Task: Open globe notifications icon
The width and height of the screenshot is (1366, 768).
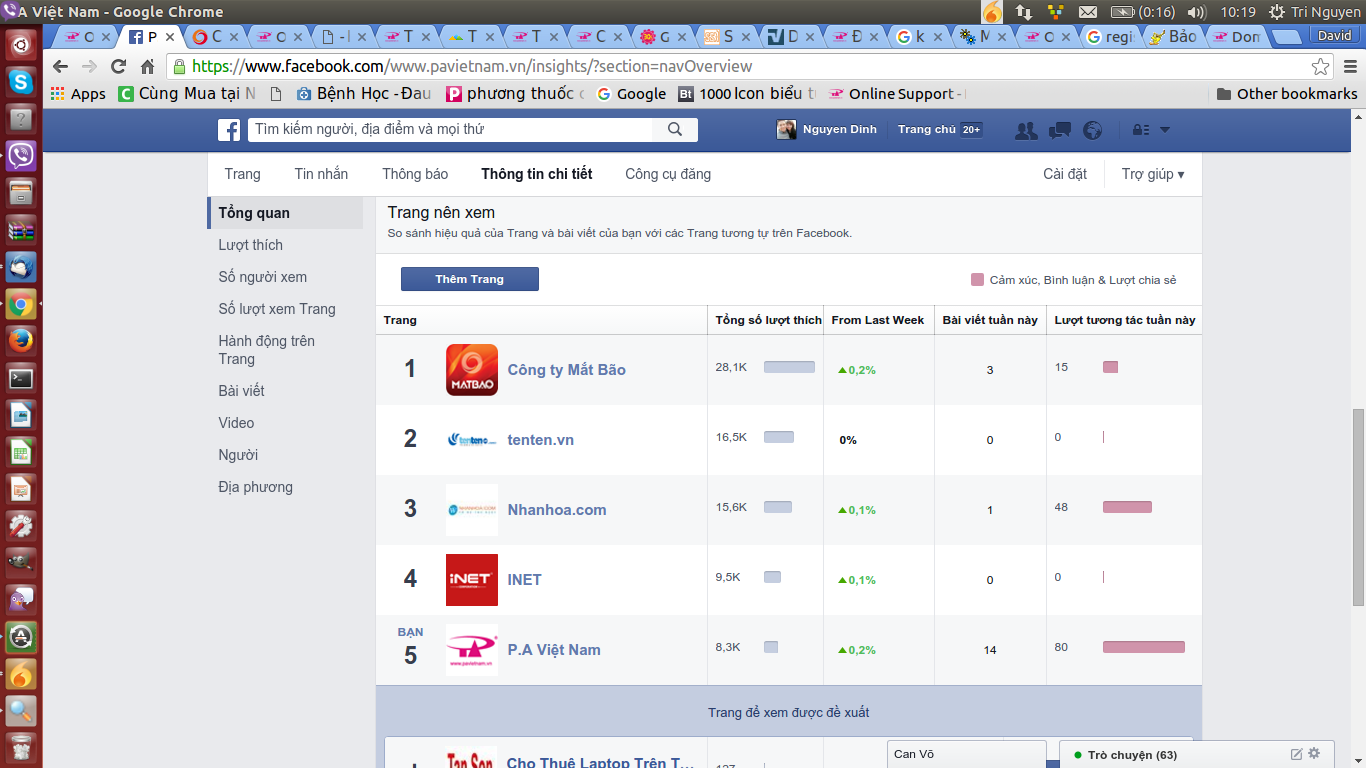Action: tap(1092, 130)
